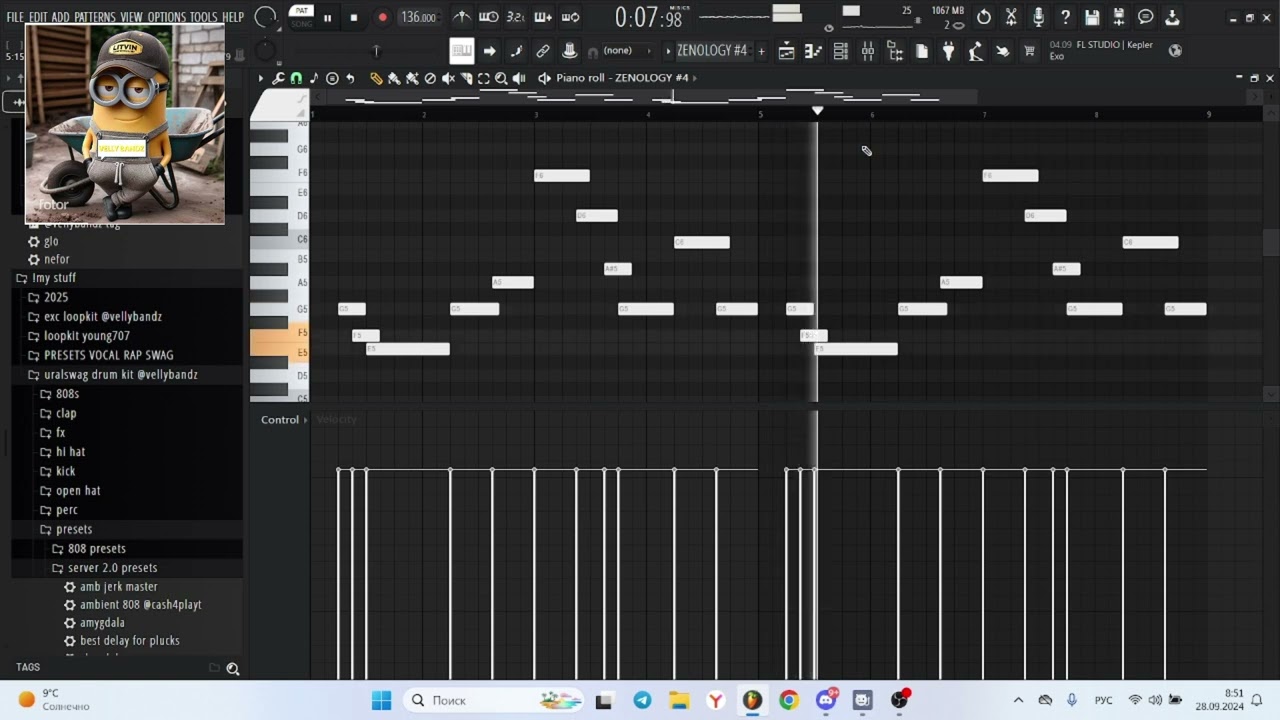1280x720 pixels.
Task: Select the amb jerk master preset
Action: (118, 587)
